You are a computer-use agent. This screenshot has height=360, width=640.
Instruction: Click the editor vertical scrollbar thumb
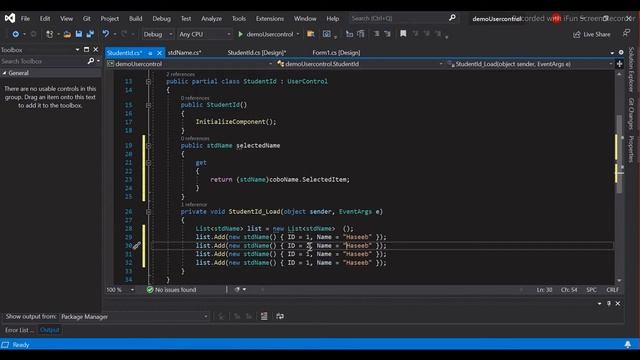coord(619,154)
